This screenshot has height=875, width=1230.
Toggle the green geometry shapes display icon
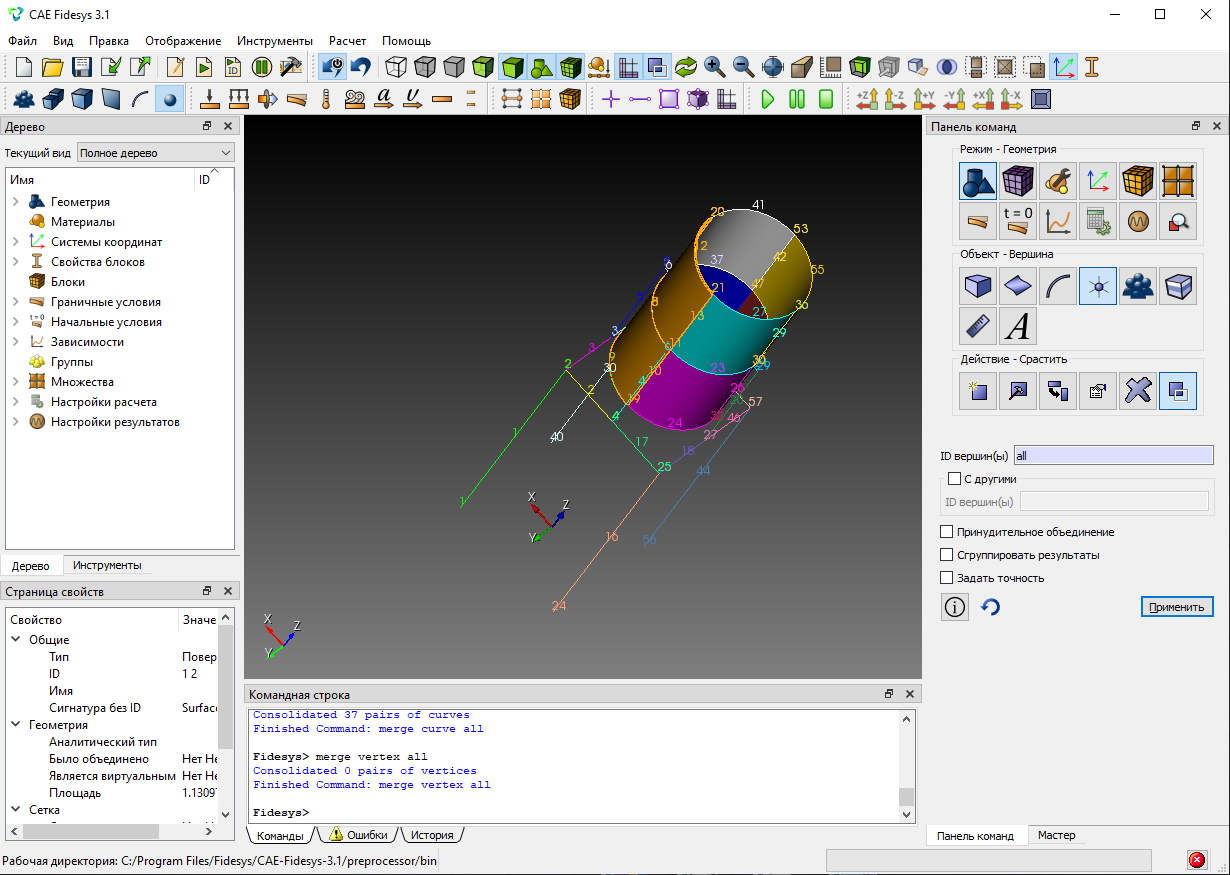click(x=542, y=67)
